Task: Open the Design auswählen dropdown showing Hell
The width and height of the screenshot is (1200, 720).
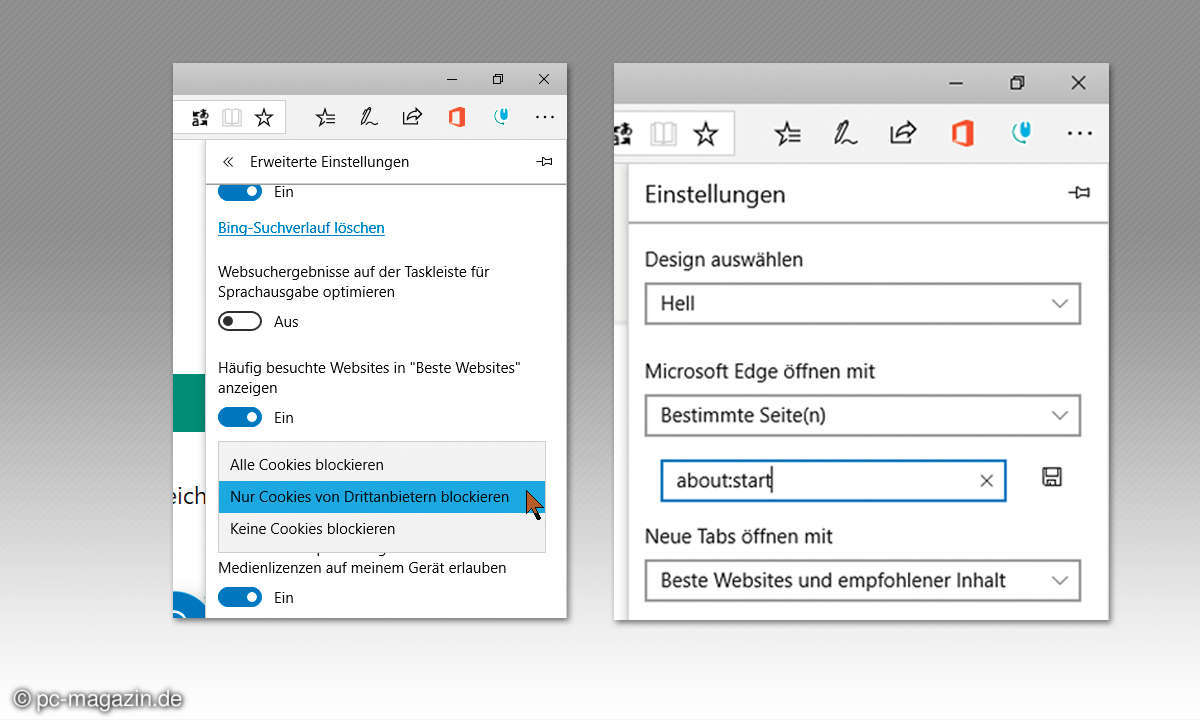Action: [863, 303]
